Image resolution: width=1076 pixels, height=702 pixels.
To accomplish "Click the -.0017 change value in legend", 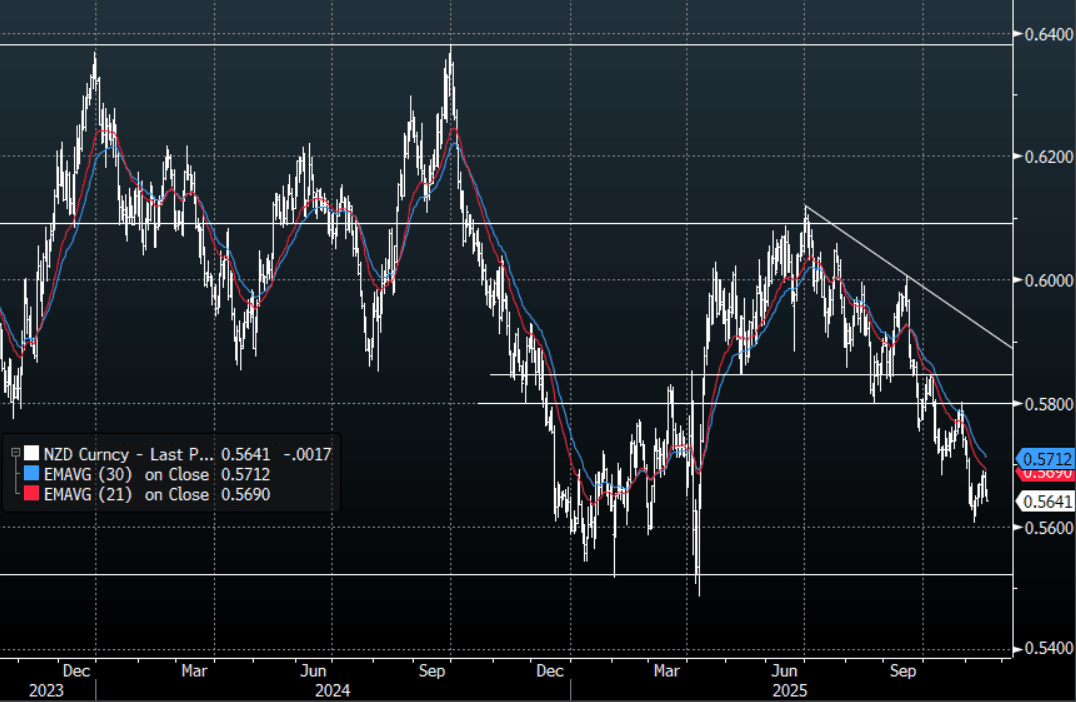I will click(x=308, y=454).
